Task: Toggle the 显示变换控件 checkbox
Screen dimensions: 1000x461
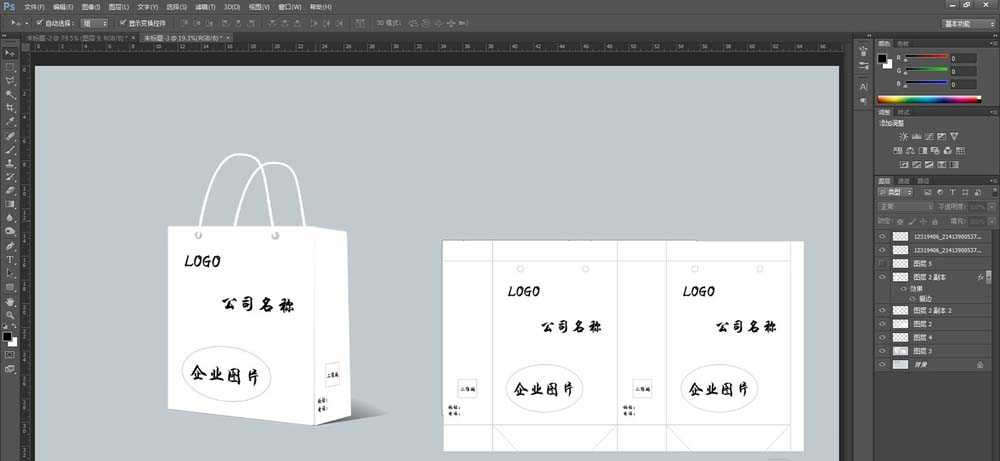Action: pyautogui.click(x=122, y=22)
